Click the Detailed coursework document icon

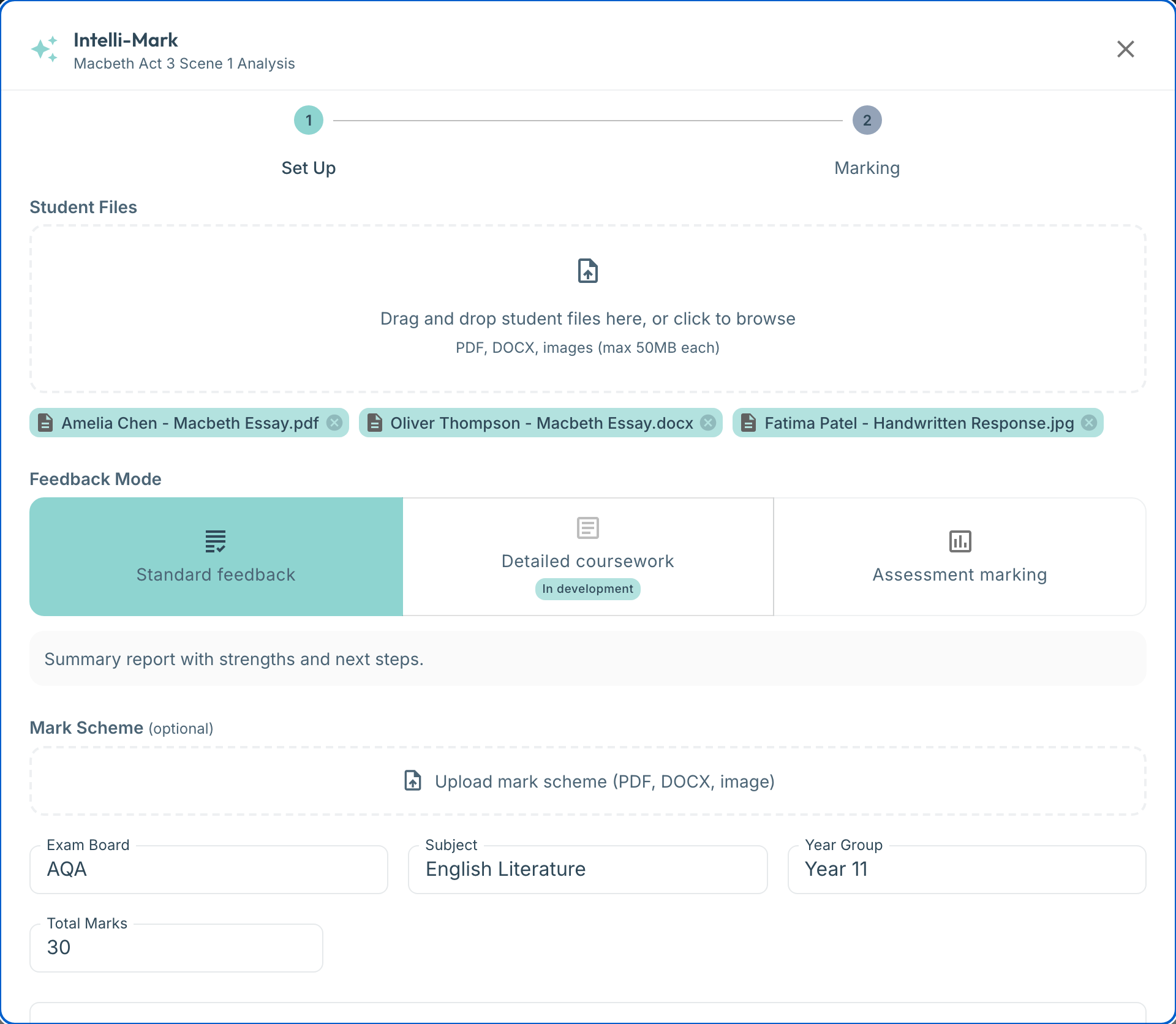pos(588,528)
